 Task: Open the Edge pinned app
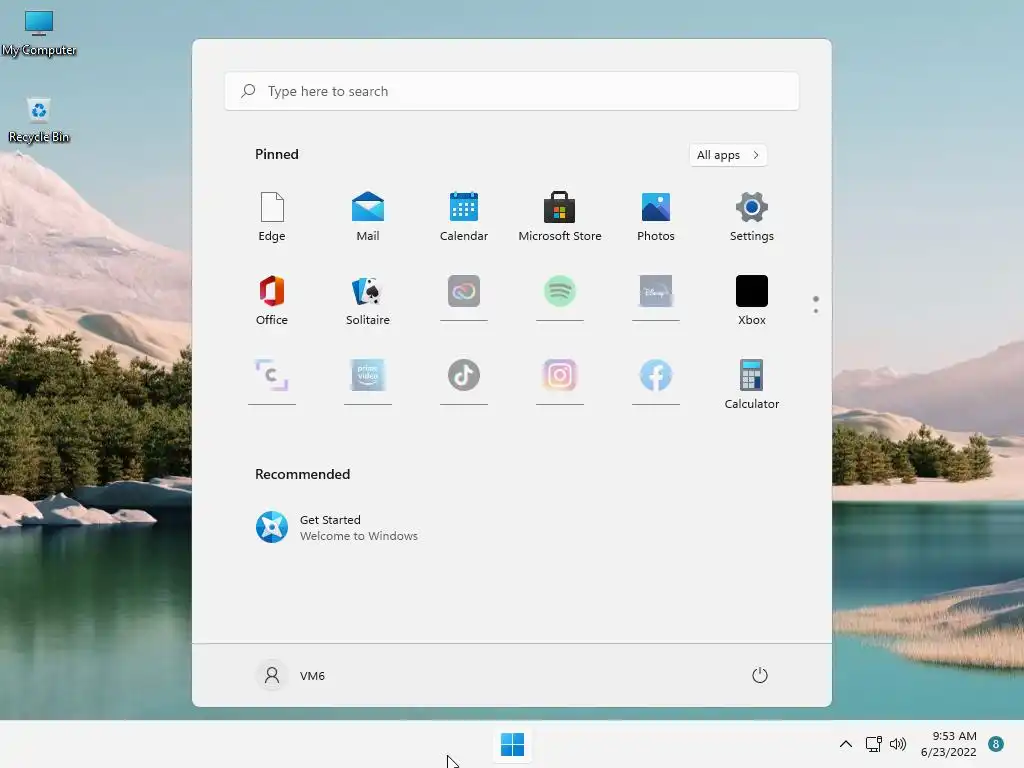(272, 217)
